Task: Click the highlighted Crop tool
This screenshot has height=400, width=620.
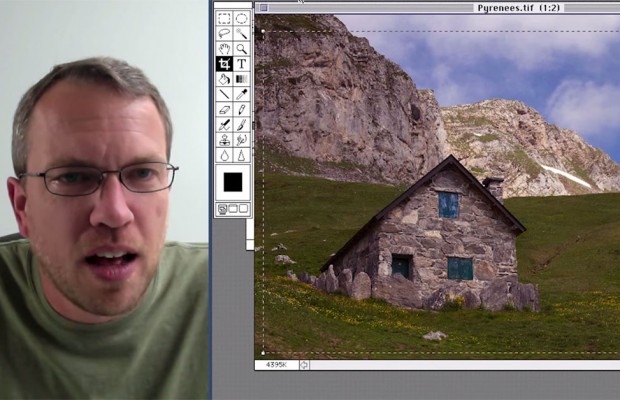Action: [224, 63]
